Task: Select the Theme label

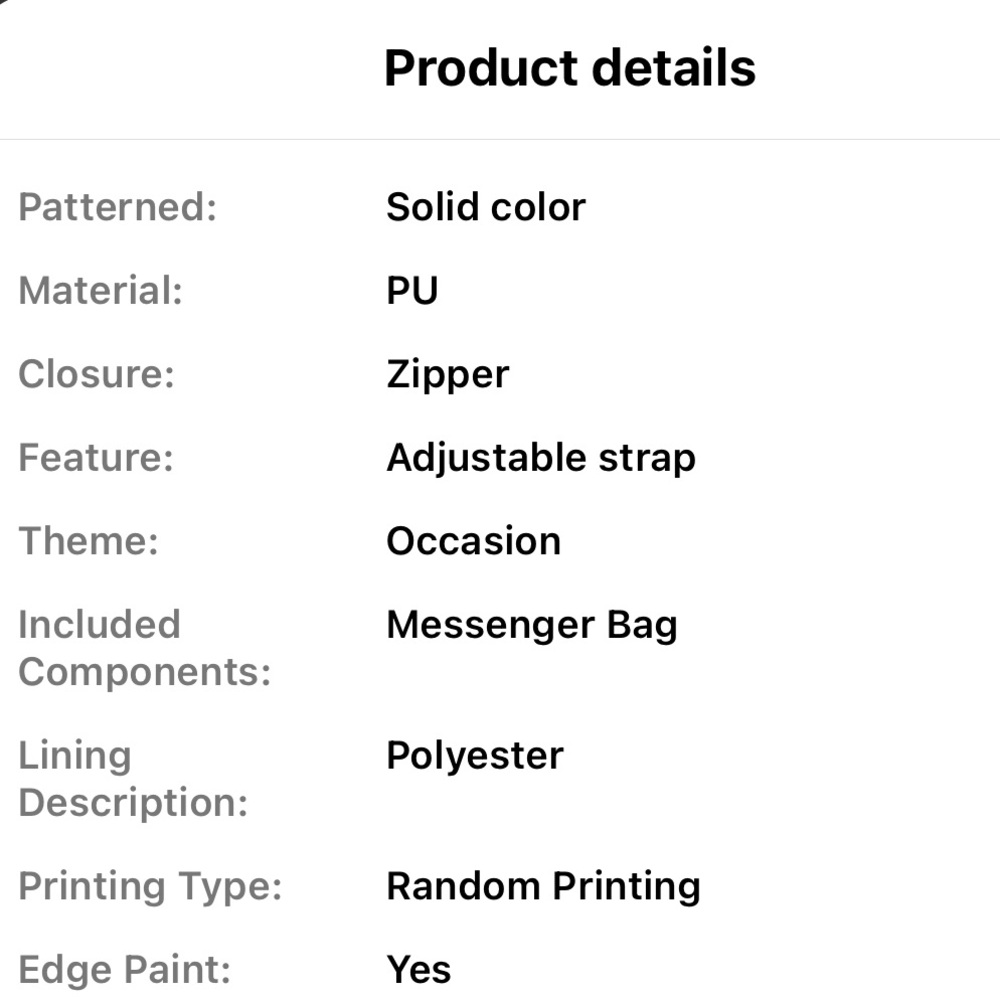Action: (89, 541)
